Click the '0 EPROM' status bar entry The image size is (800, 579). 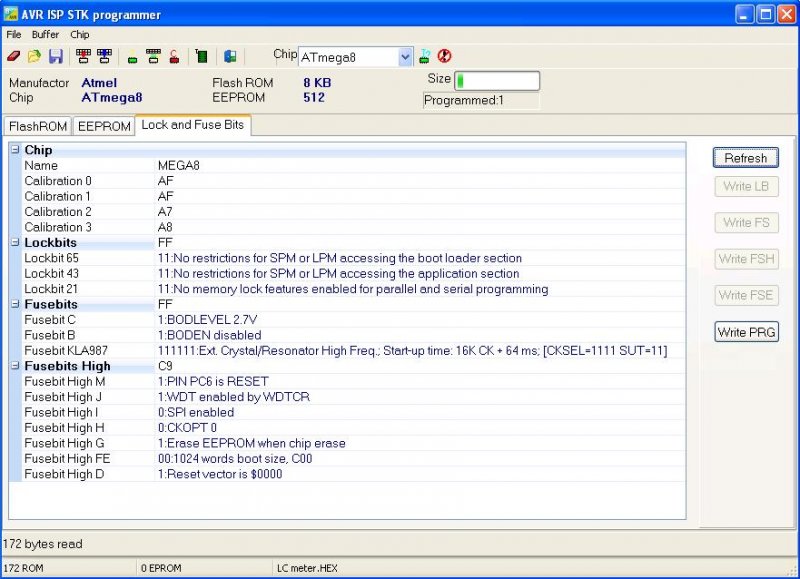click(x=161, y=568)
